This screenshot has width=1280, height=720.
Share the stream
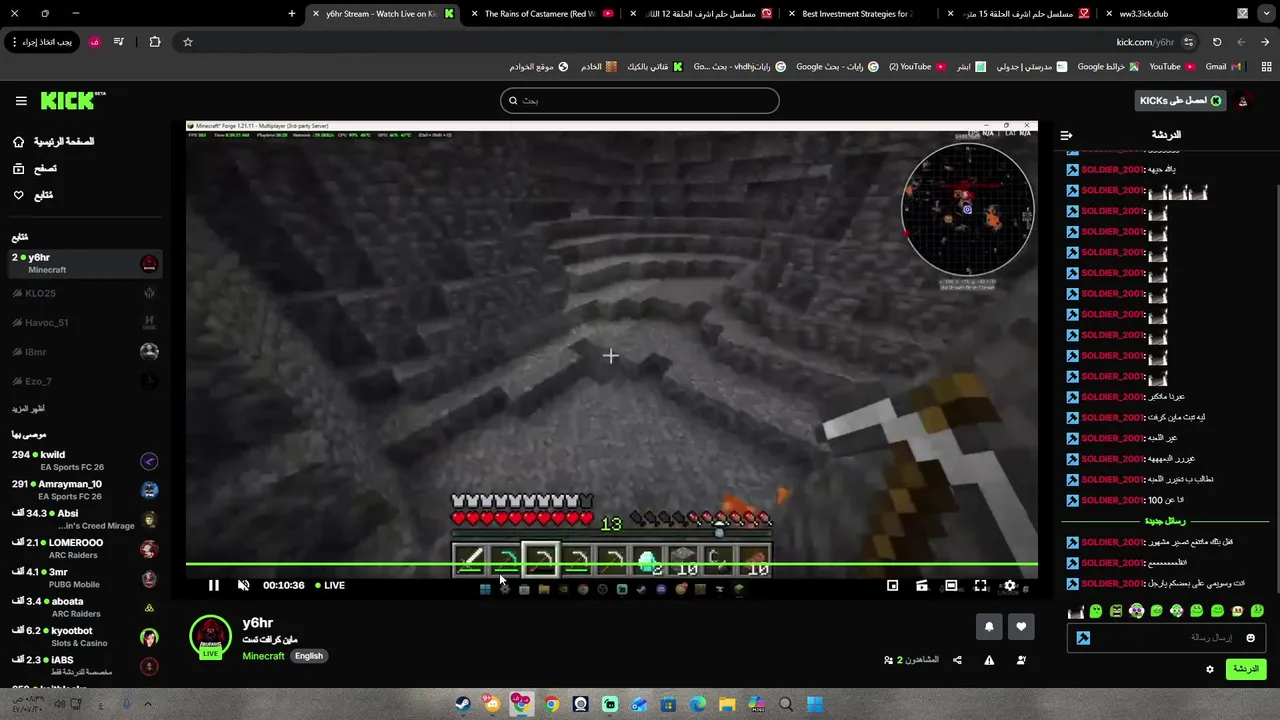coord(957,660)
